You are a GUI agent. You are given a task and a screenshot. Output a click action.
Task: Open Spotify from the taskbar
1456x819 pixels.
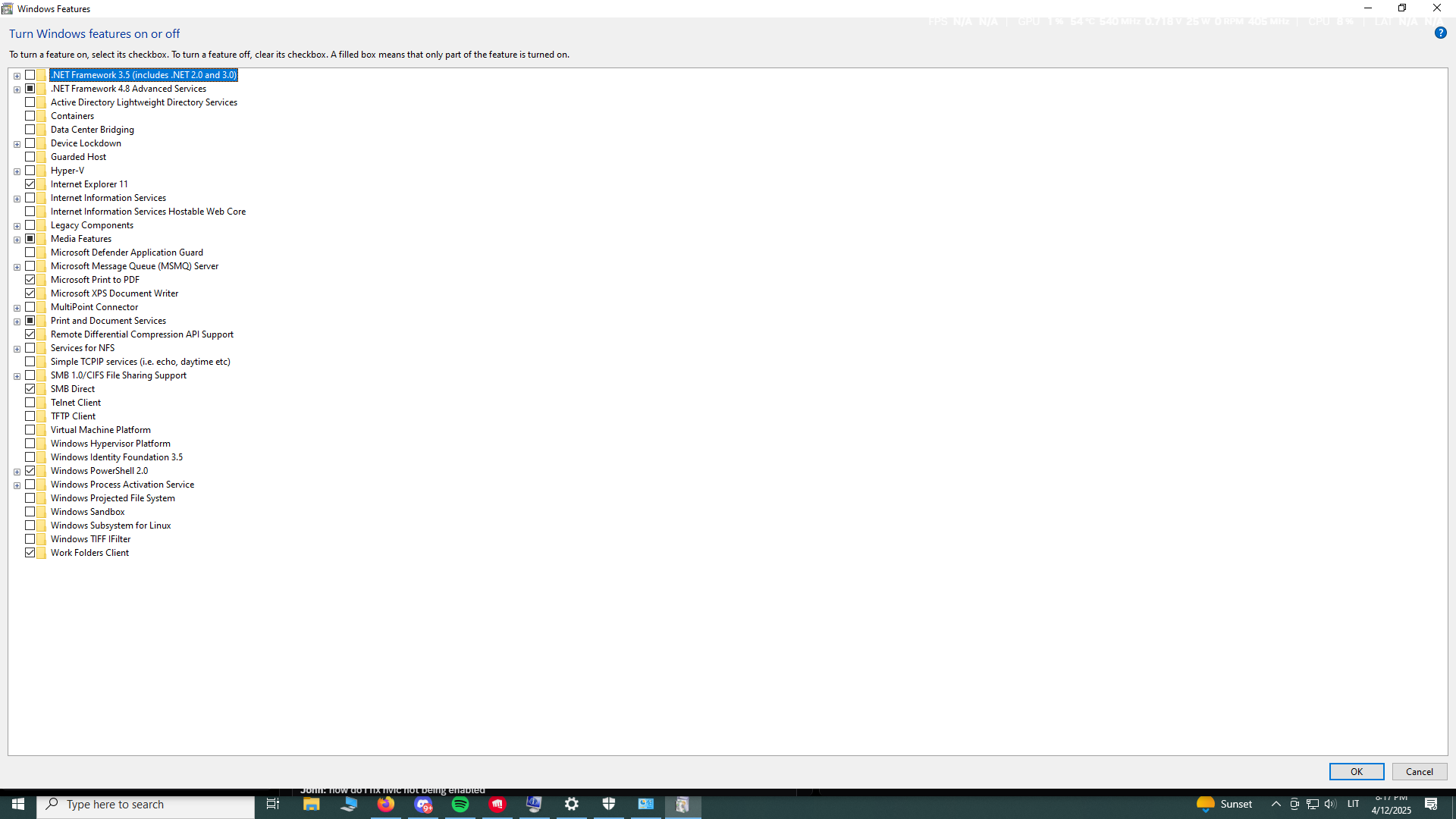pyautogui.click(x=460, y=805)
